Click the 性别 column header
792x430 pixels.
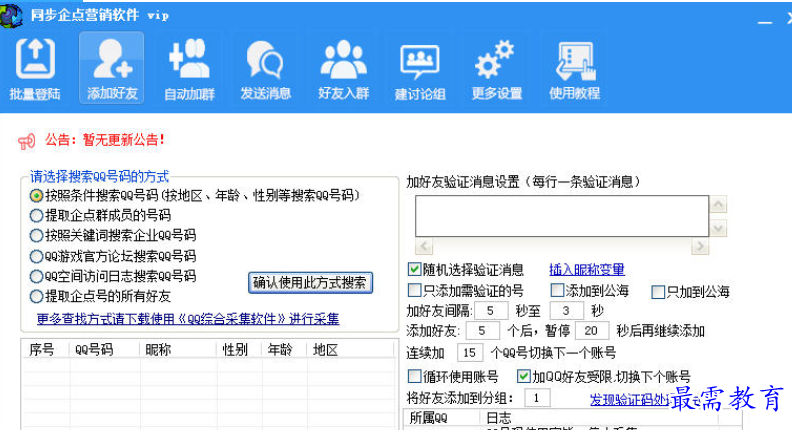pyautogui.click(x=239, y=350)
